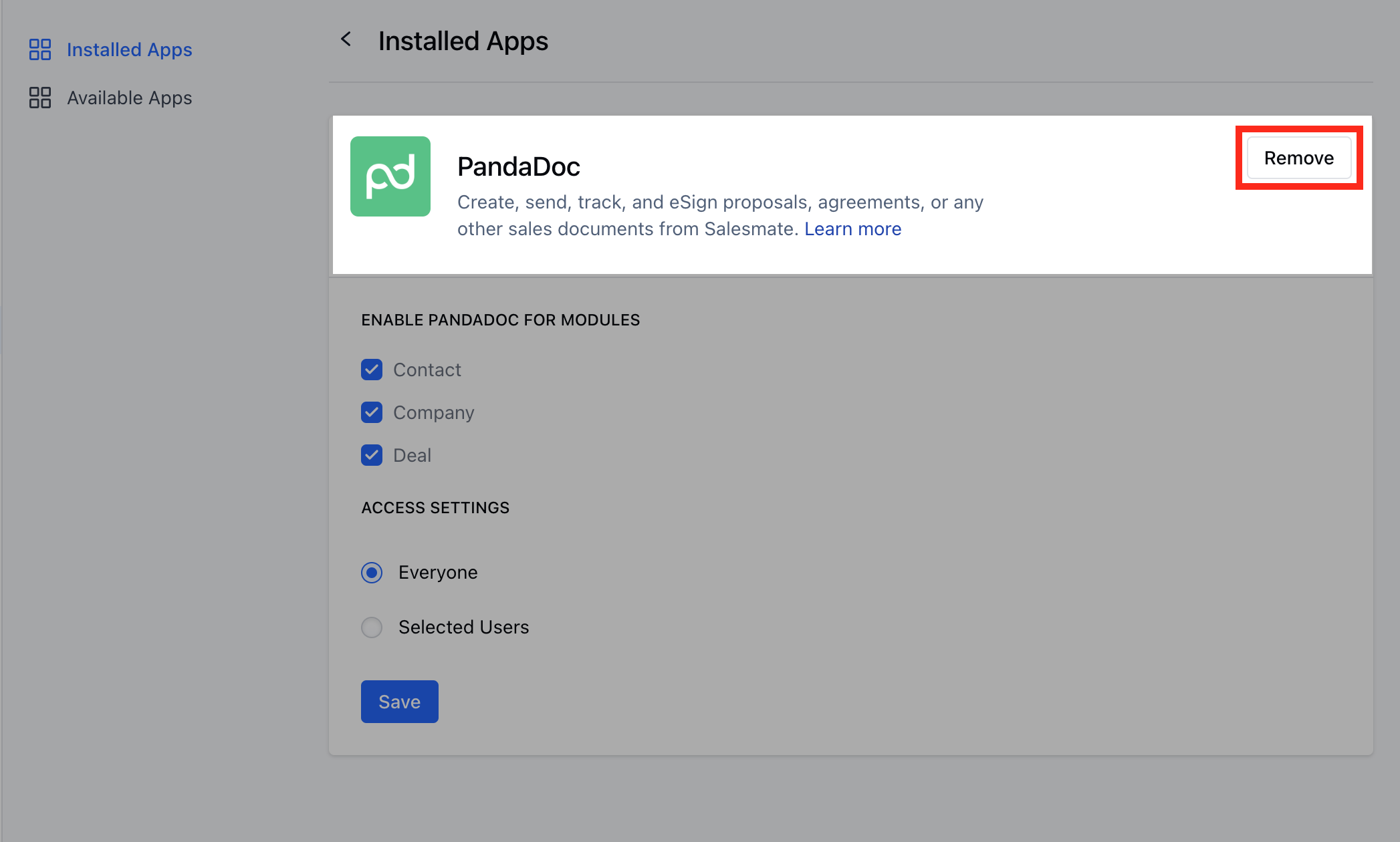The image size is (1400, 842).
Task: Click the PandaDoc description text
Action: click(720, 215)
